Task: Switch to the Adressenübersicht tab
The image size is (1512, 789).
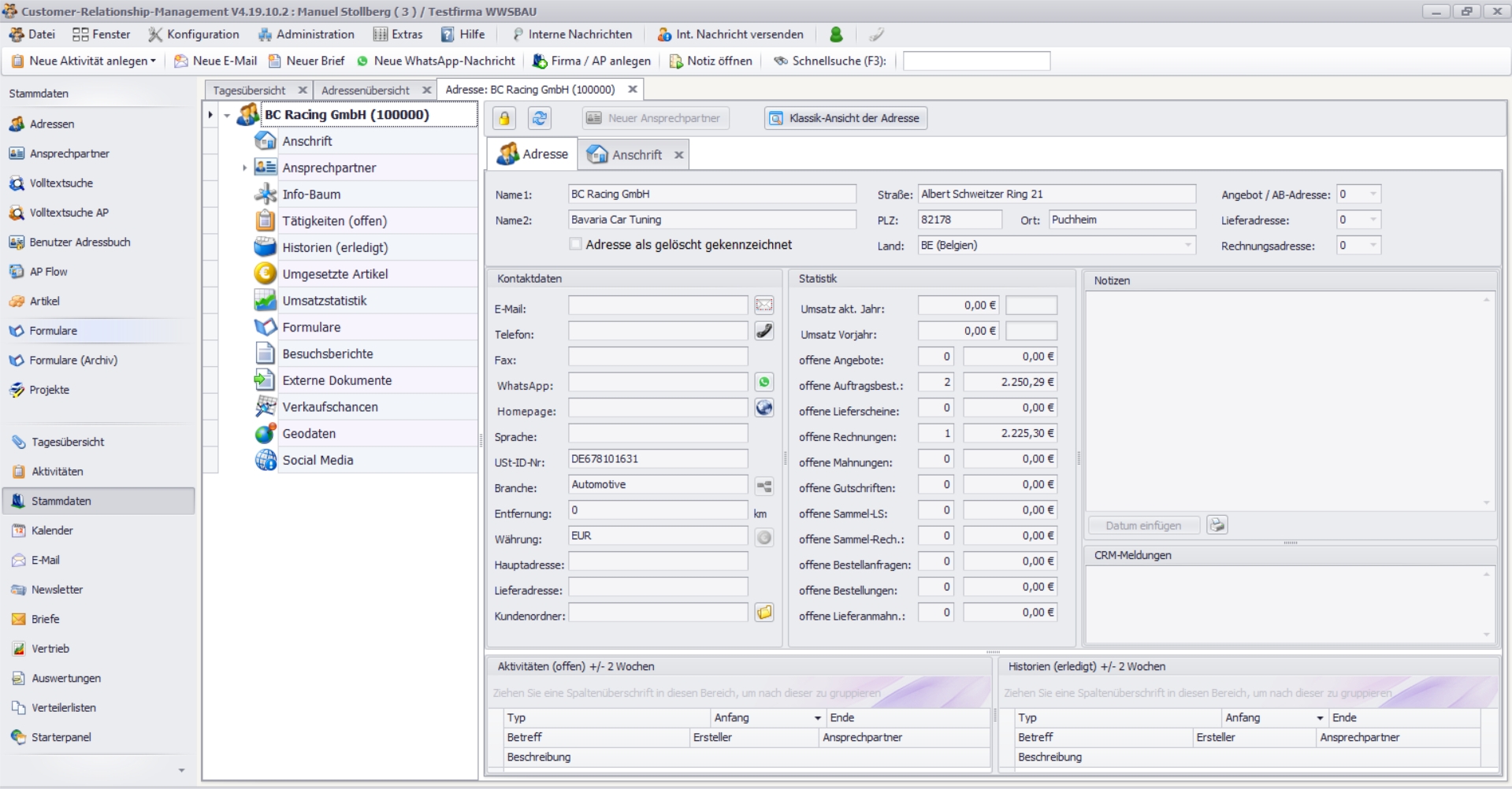Action: [366, 90]
